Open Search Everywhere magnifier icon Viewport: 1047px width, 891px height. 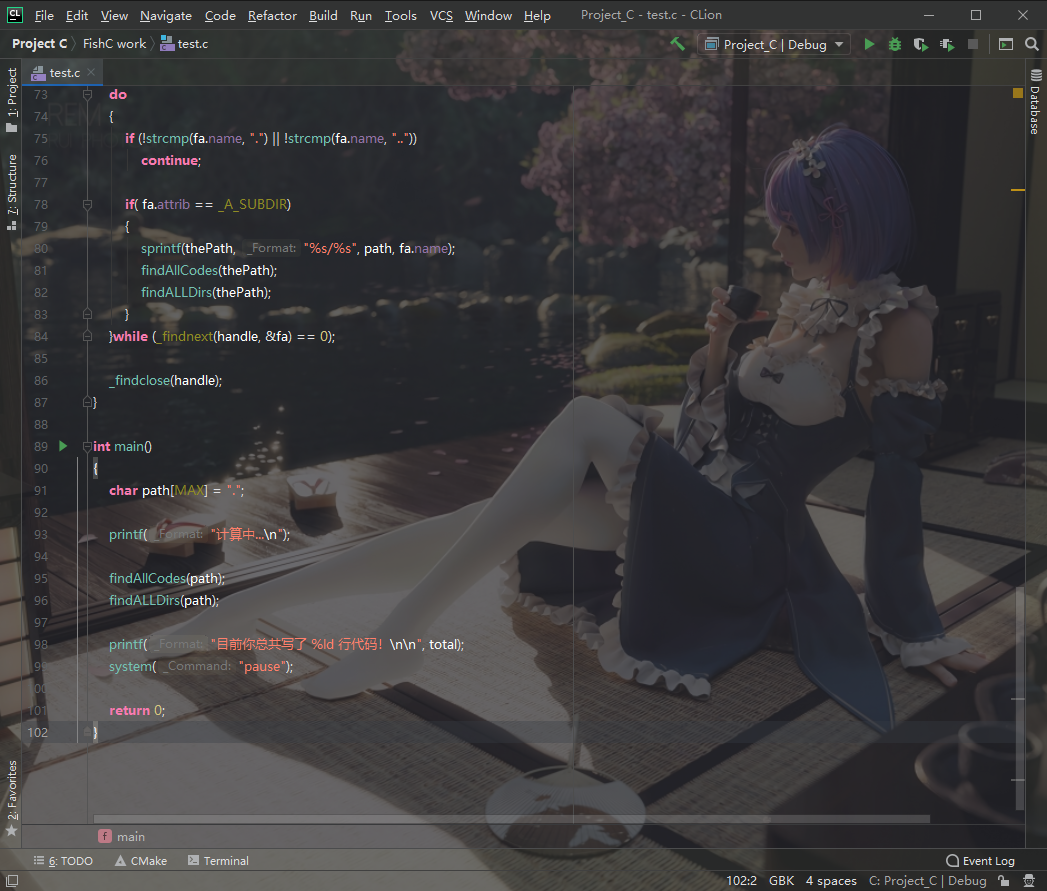(1032, 44)
